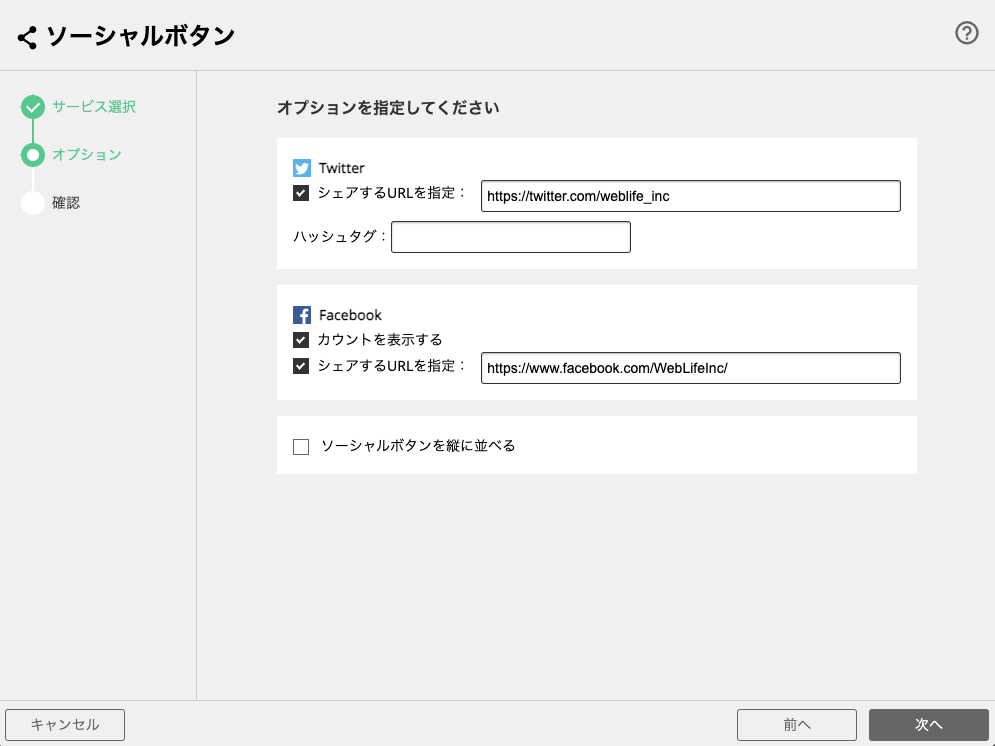Click the Facebook section label

[350, 315]
